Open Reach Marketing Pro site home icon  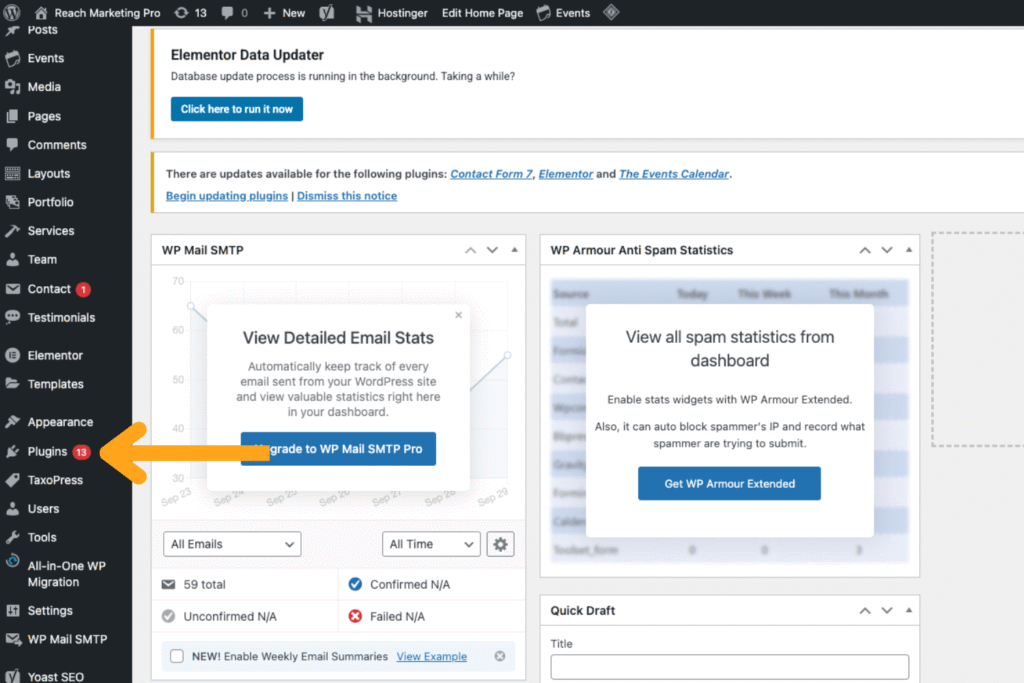41,12
